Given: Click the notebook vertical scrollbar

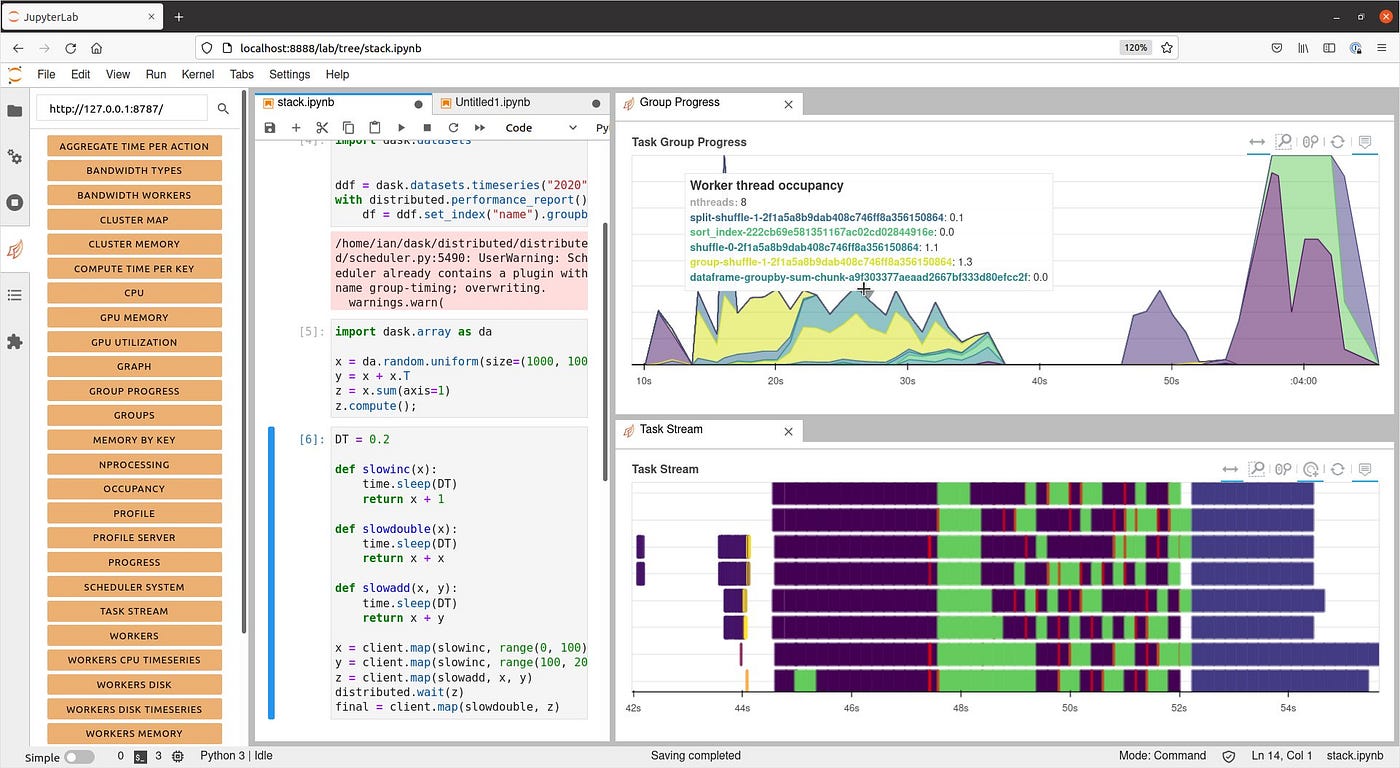Looking at the screenshot, I should pyautogui.click(x=603, y=350).
